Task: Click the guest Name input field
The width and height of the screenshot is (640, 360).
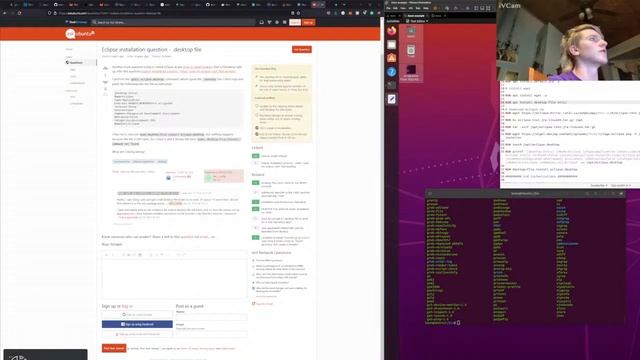Action: pos(211,317)
